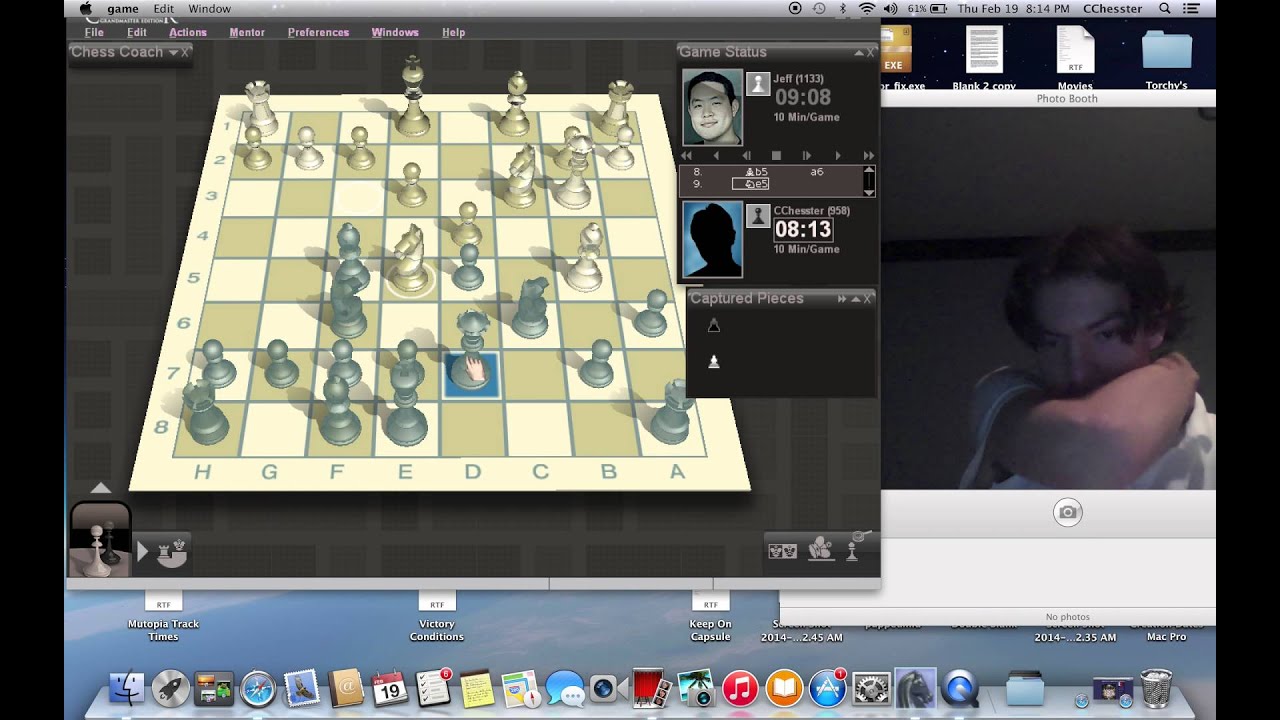Collapse the Game Status panel
1280x720 pixels.
(x=858, y=52)
